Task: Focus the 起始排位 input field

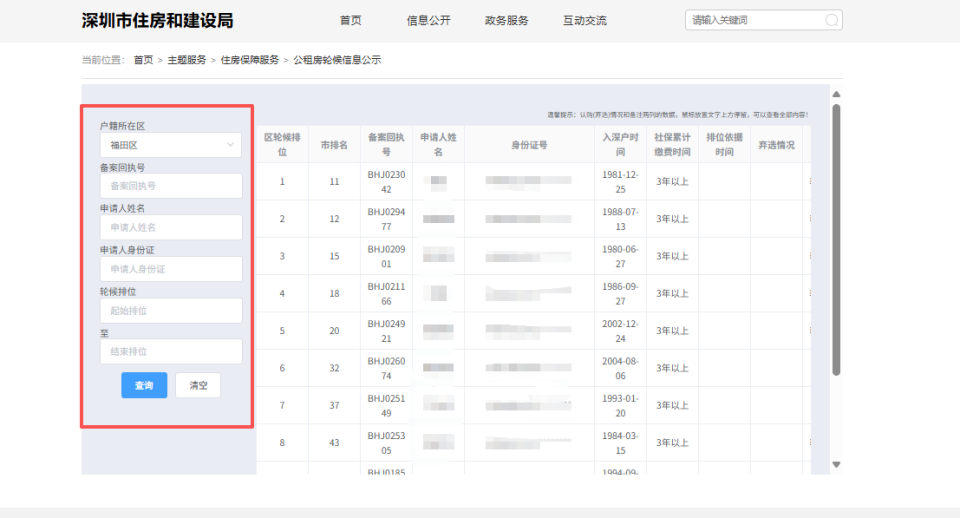Action: point(171,310)
